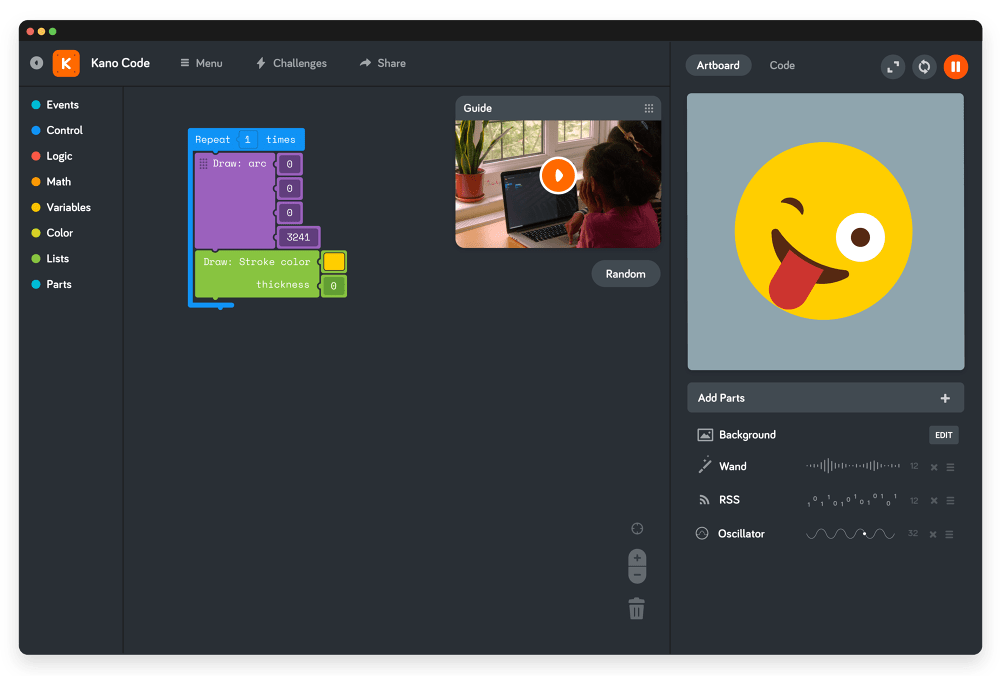1000x676 pixels.
Task: Pause the running program
Action: point(955,66)
